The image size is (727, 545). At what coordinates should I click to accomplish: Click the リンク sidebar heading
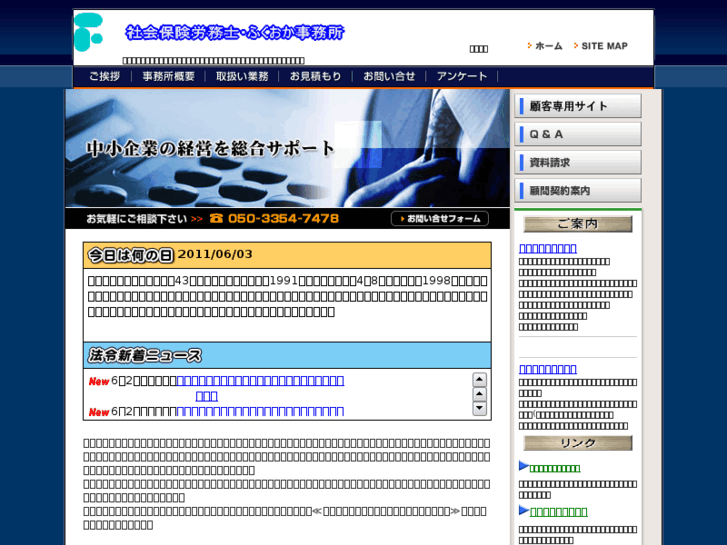578,443
